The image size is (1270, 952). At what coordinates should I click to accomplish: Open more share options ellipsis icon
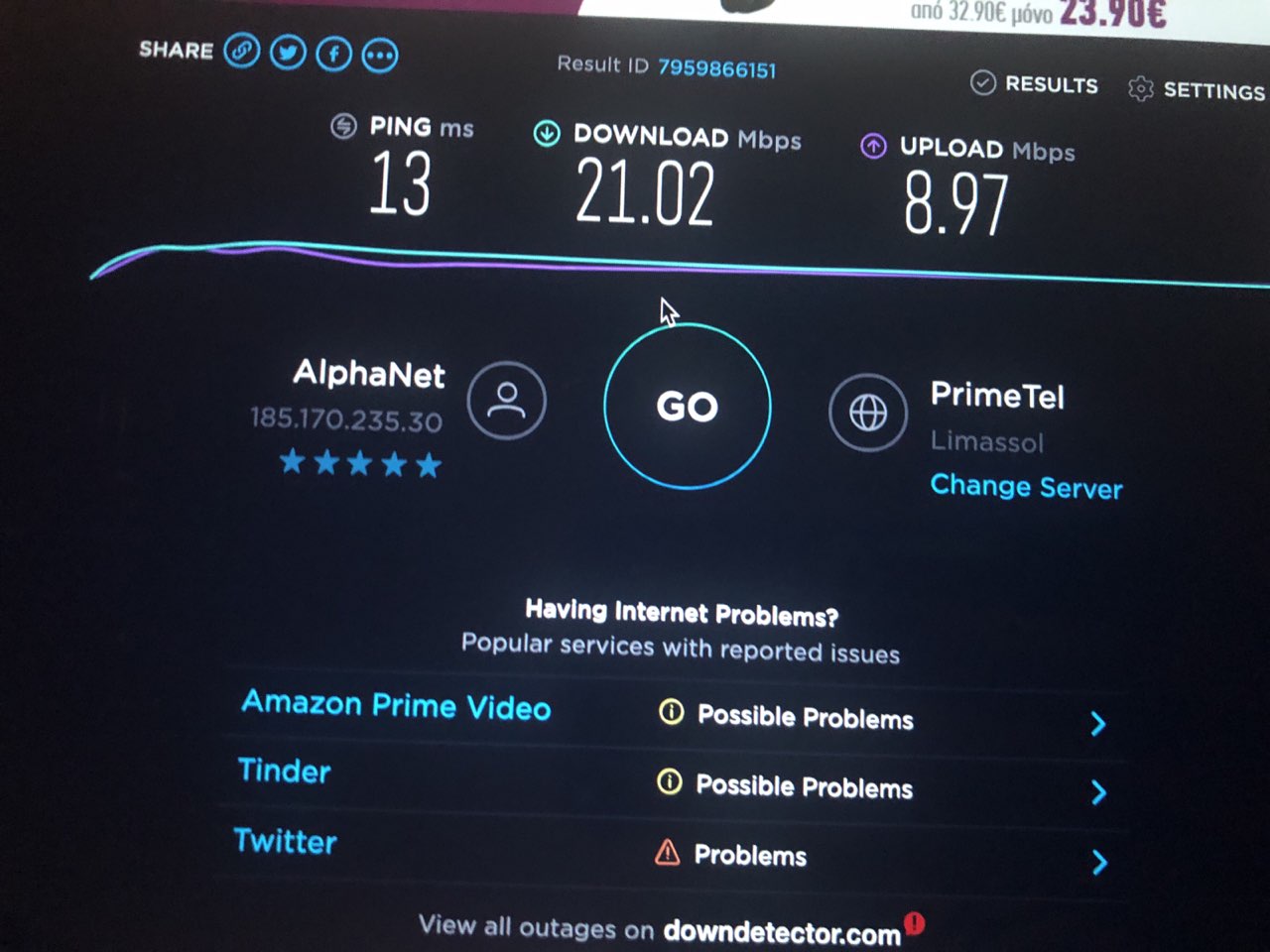pyautogui.click(x=380, y=56)
